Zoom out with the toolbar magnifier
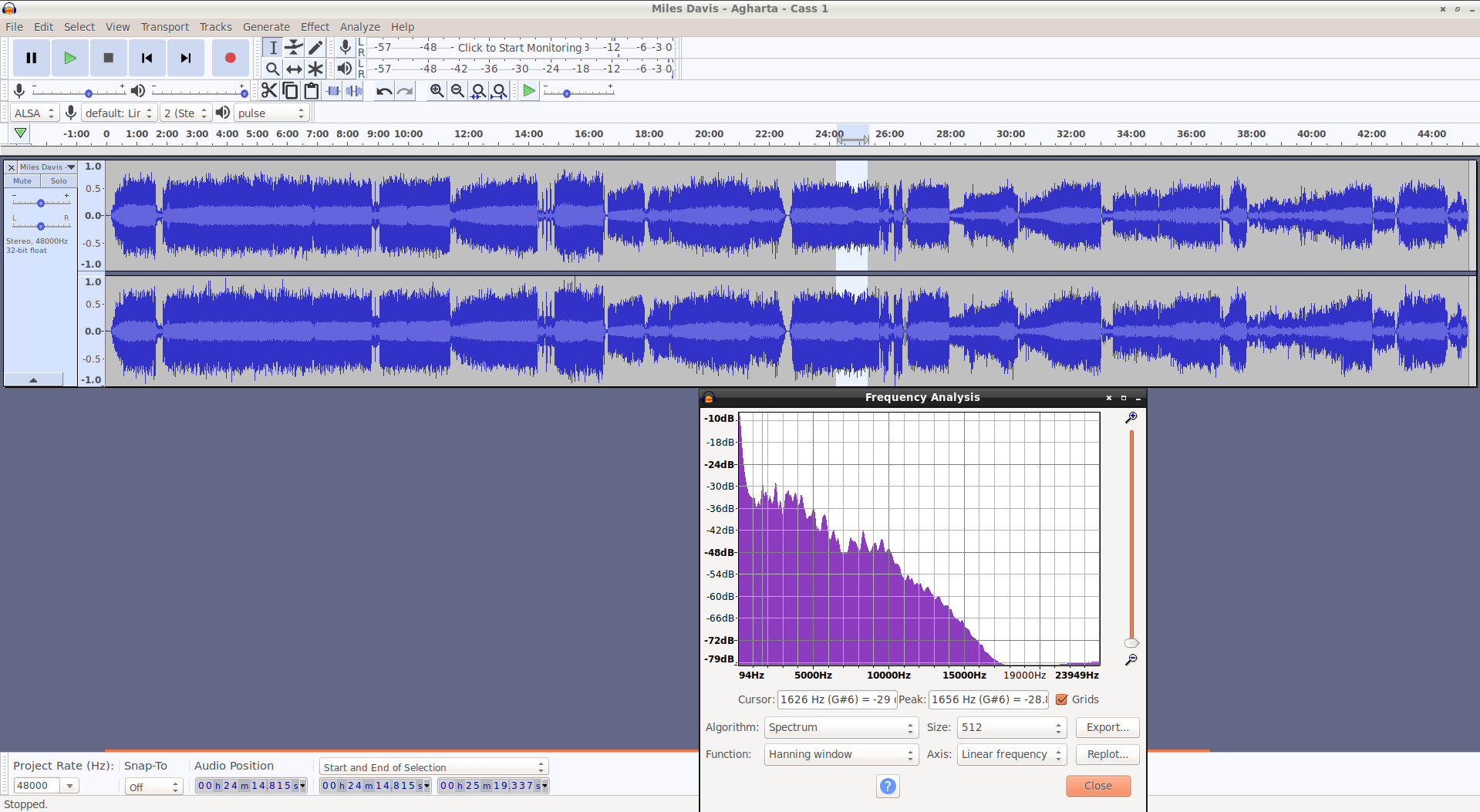 (x=457, y=91)
